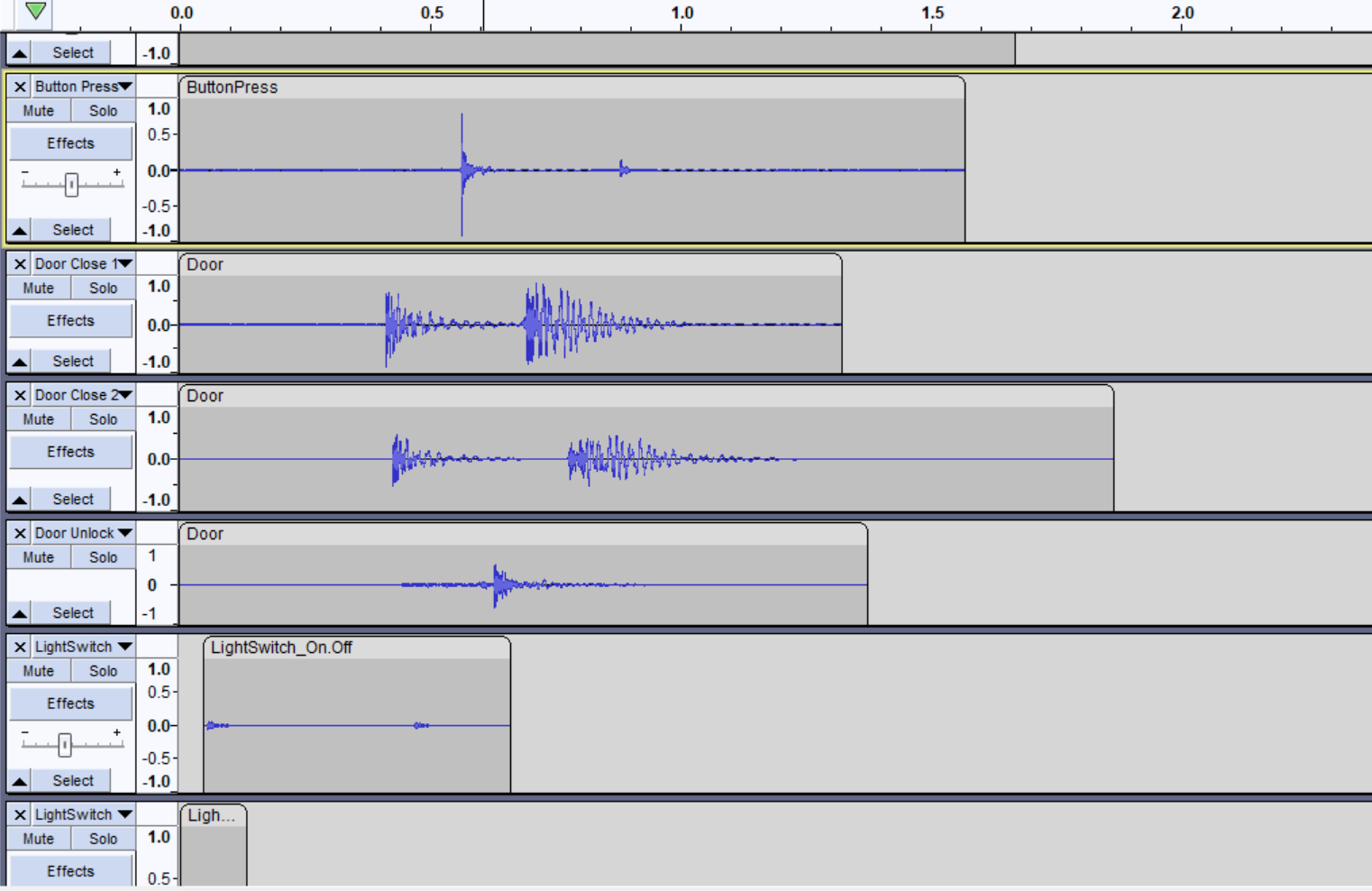Close the Door Close 1 track
The width and height of the screenshot is (1372, 891).
tap(20, 264)
